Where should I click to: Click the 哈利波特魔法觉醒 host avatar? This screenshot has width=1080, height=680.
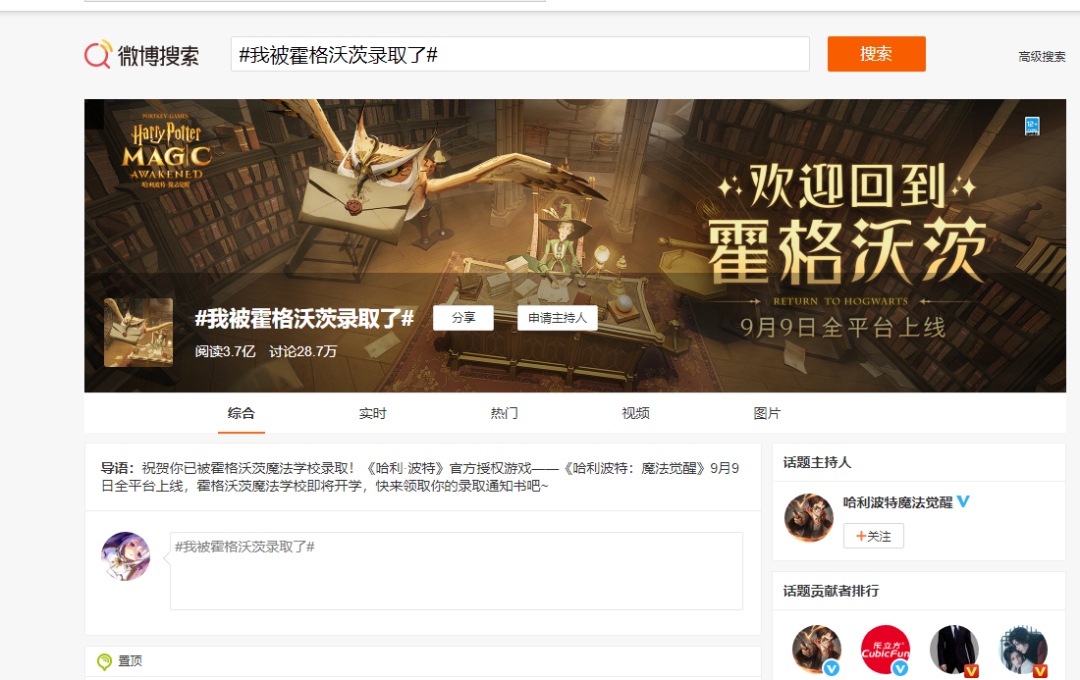(x=809, y=517)
